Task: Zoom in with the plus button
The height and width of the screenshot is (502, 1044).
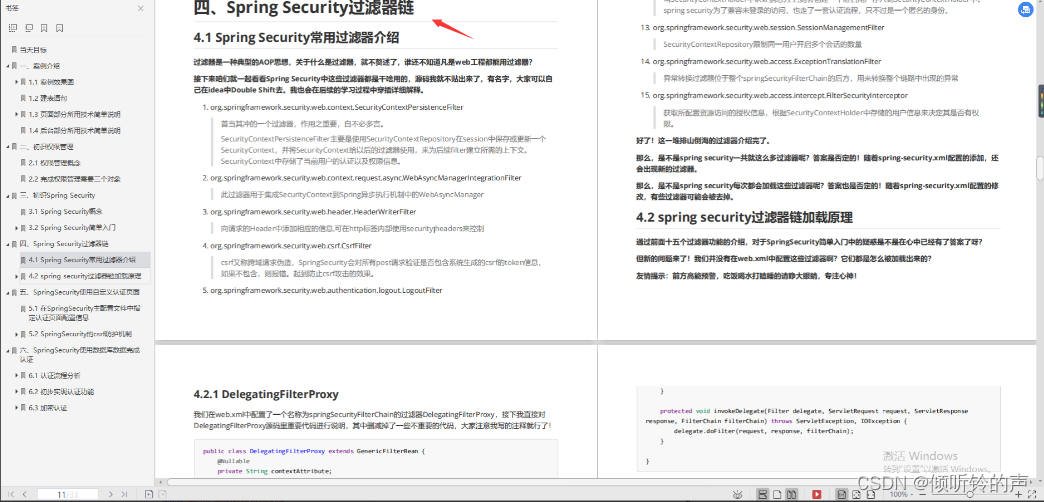Action: click(x=1018, y=495)
